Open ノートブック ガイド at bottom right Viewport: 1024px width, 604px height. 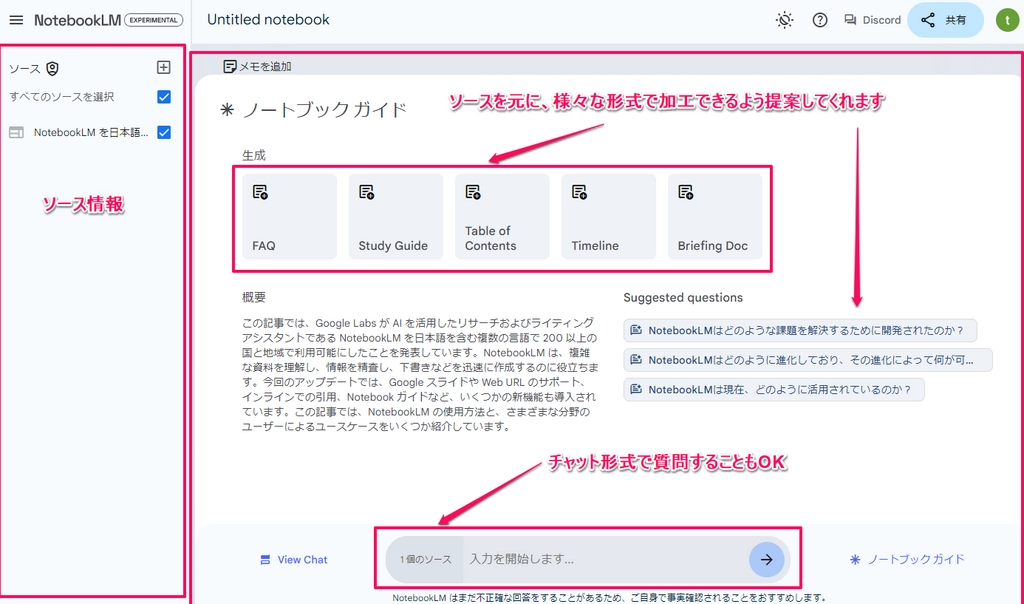coord(907,560)
